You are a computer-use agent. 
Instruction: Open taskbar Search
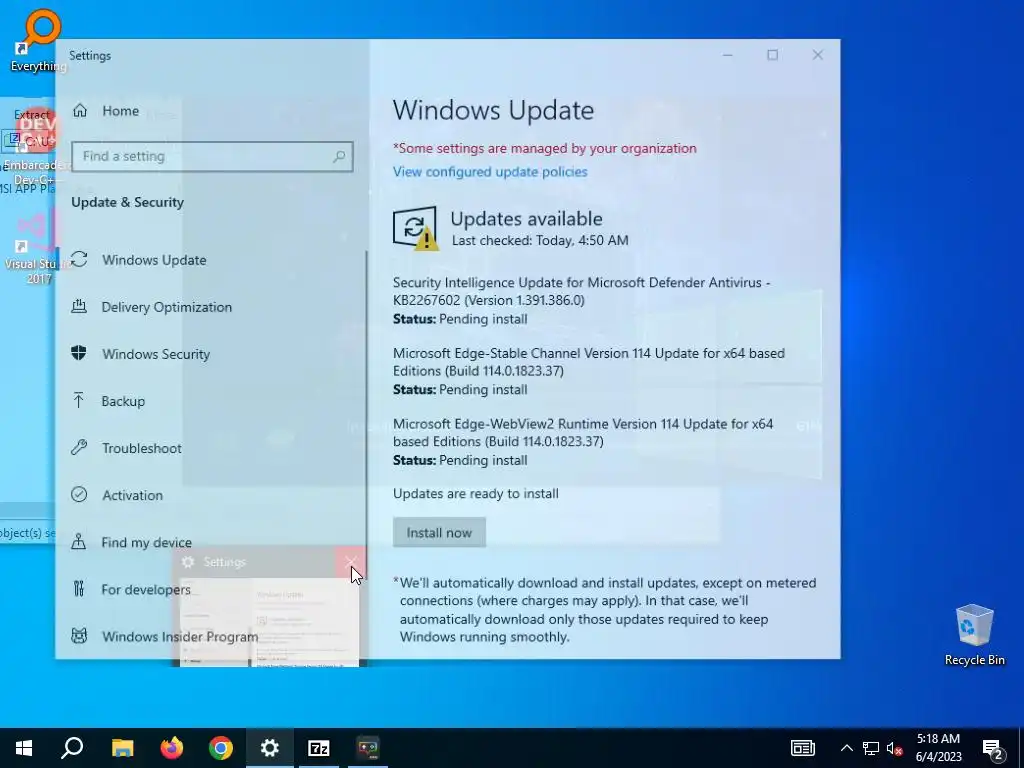72,748
